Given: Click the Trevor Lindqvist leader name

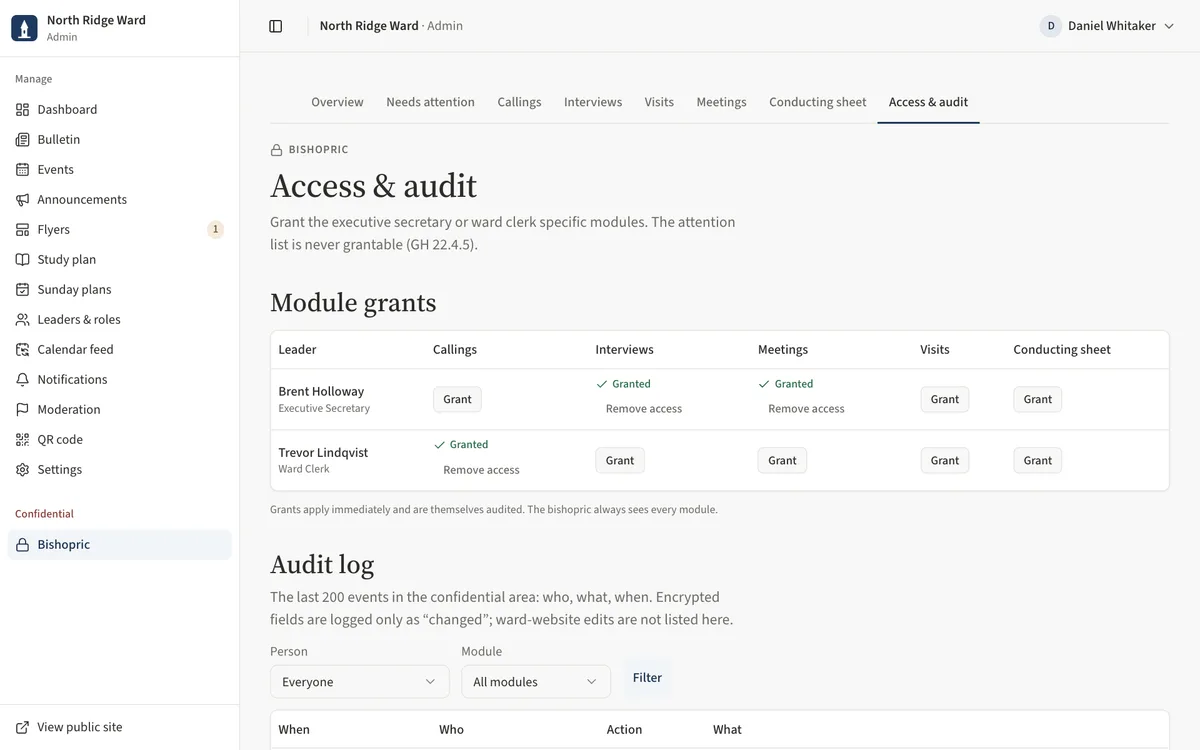Looking at the screenshot, I should 323,452.
